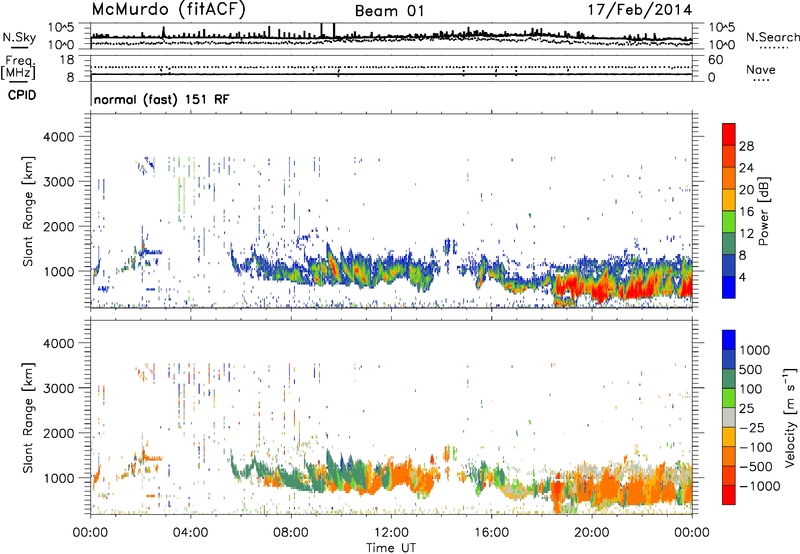Select the Beam 01 heading
The height and width of the screenshot is (554, 800).
389,11
